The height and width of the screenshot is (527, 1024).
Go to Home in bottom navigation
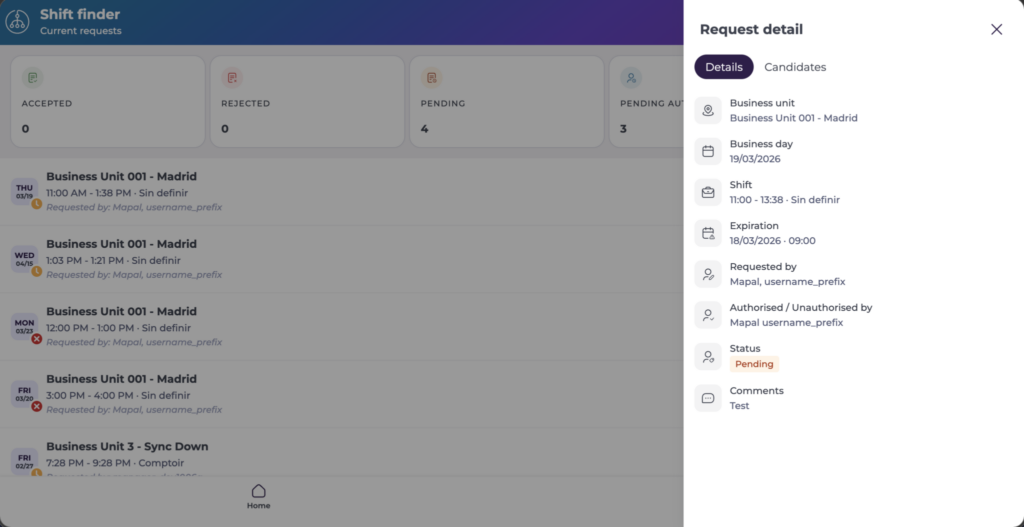[258, 497]
